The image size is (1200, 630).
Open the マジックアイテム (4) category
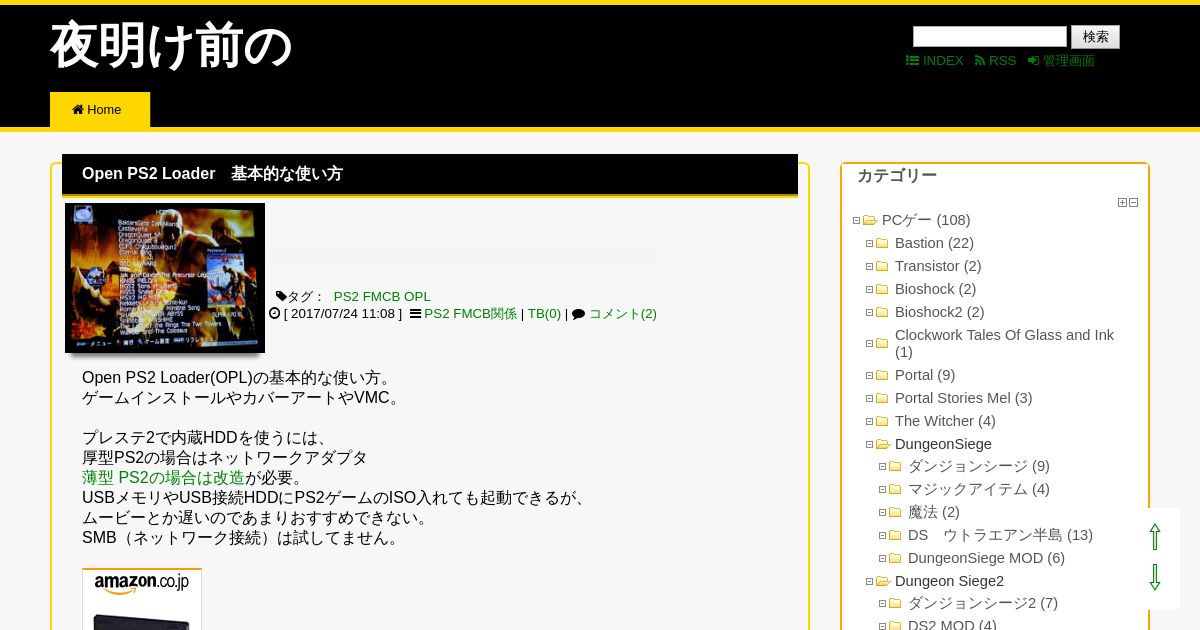pyautogui.click(x=978, y=489)
